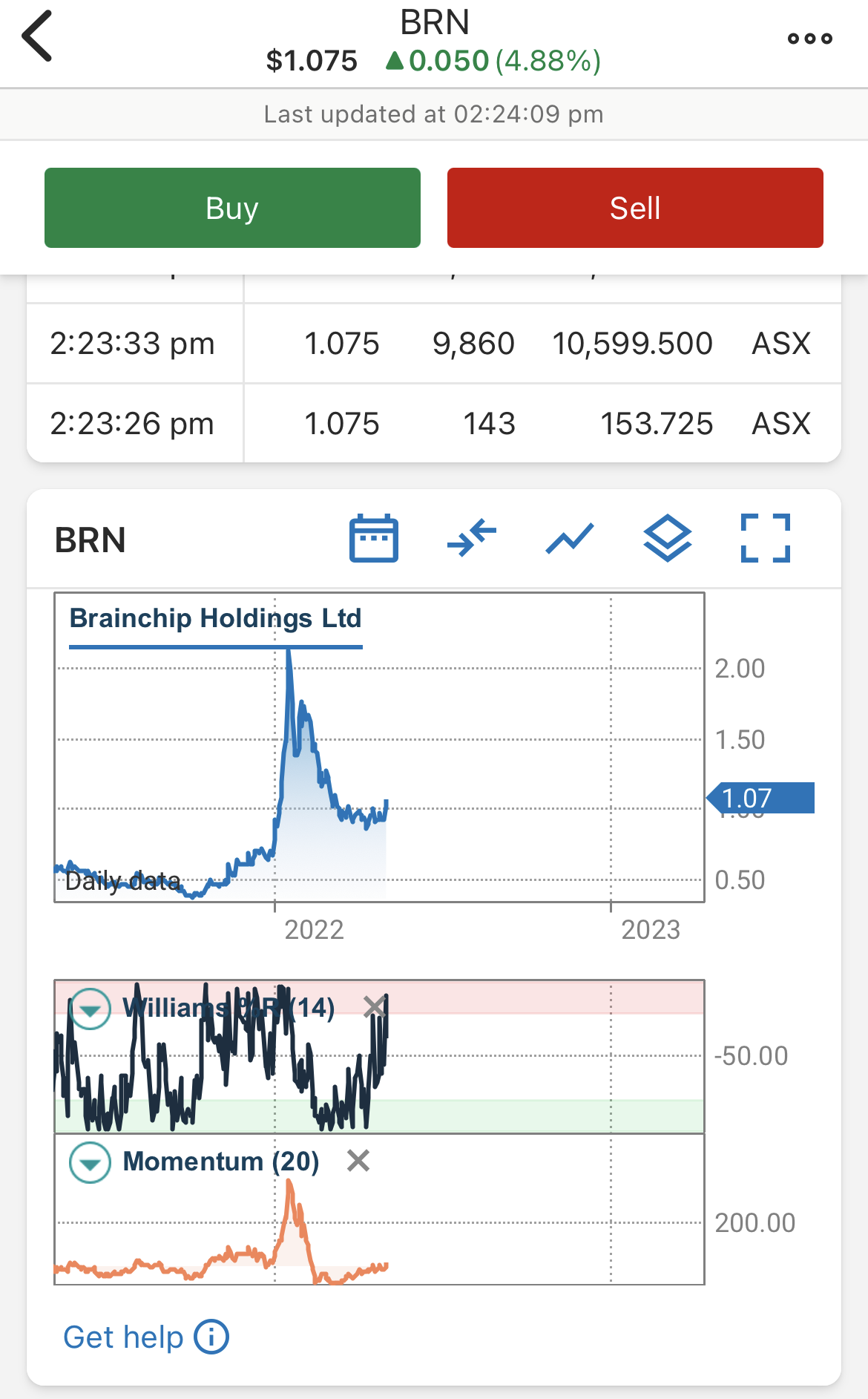Tap 1.075 price in 2:23:26 pm row

[x=342, y=424]
